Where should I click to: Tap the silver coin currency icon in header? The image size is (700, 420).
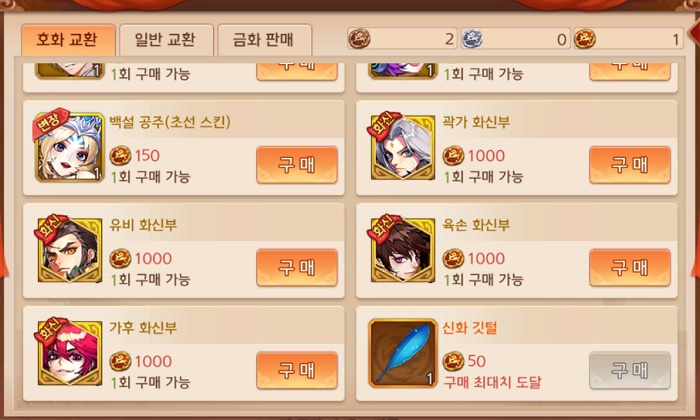coord(472,38)
